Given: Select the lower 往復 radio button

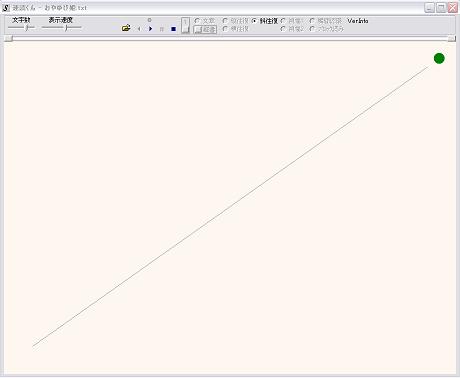Looking at the screenshot, I should click(x=235, y=29).
